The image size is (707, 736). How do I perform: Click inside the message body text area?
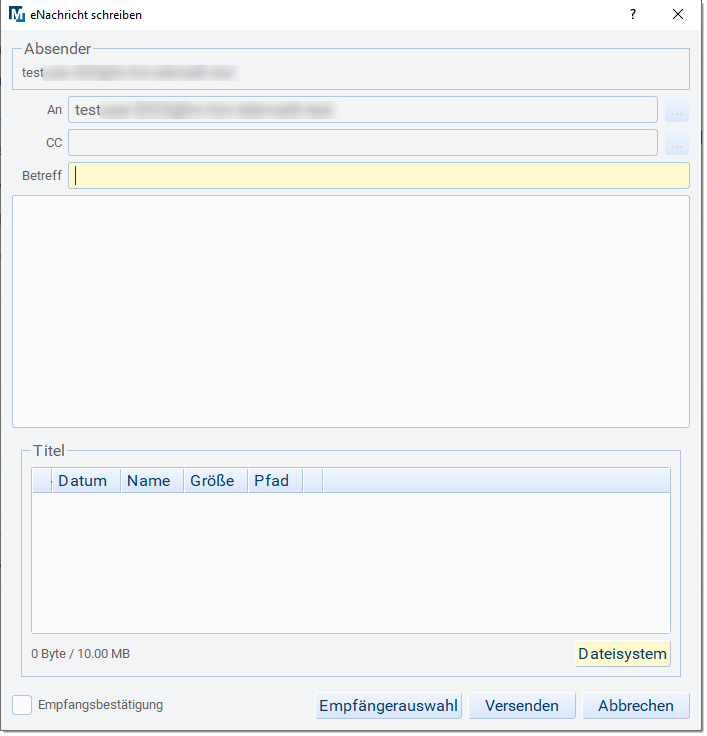click(350, 311)
